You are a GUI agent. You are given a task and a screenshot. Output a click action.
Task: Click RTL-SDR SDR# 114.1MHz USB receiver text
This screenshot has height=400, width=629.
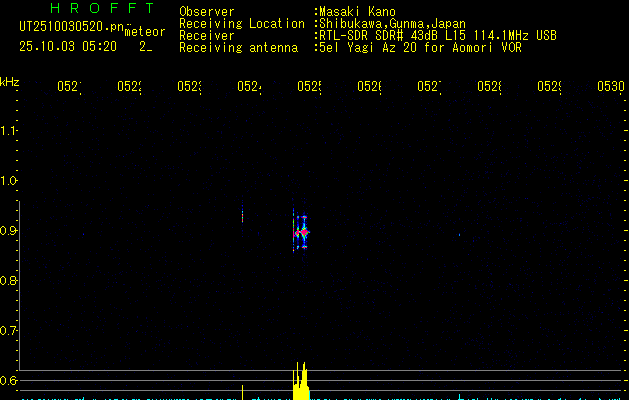click(438, 36)
